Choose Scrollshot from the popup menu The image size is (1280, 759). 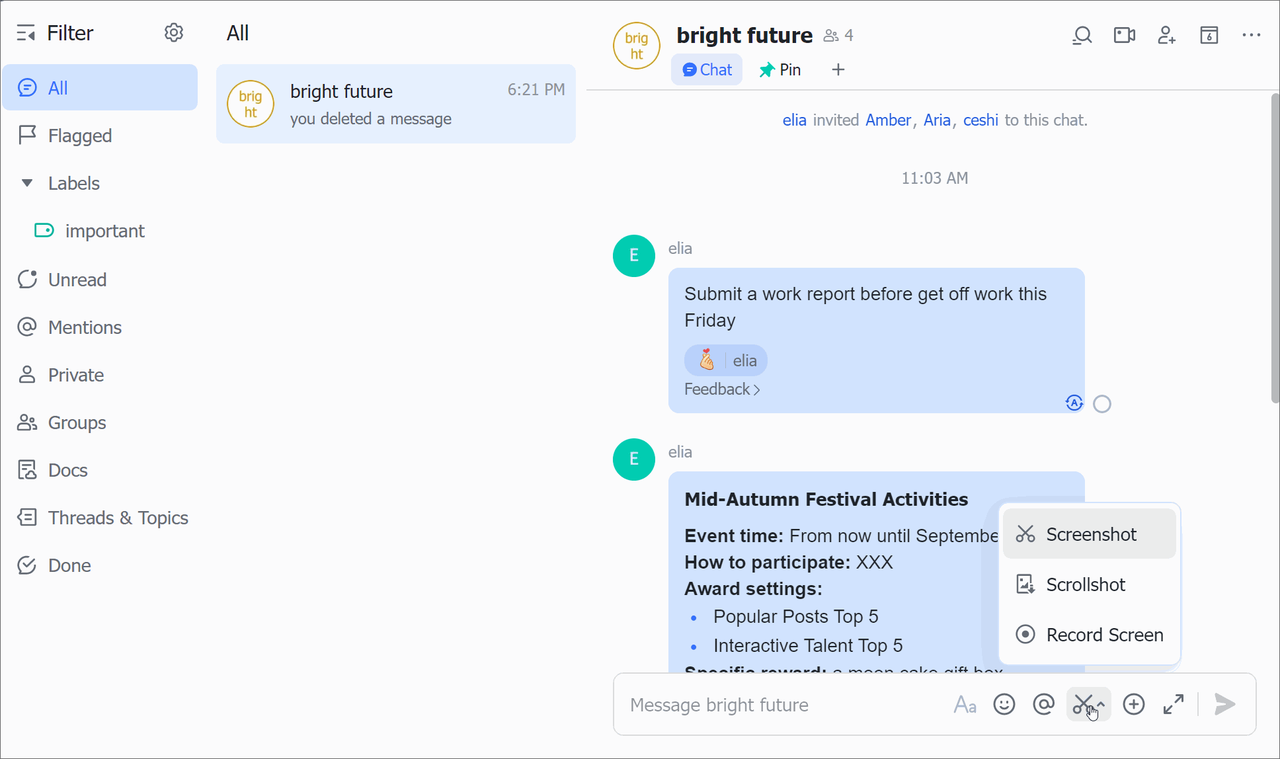point(1085,585)
